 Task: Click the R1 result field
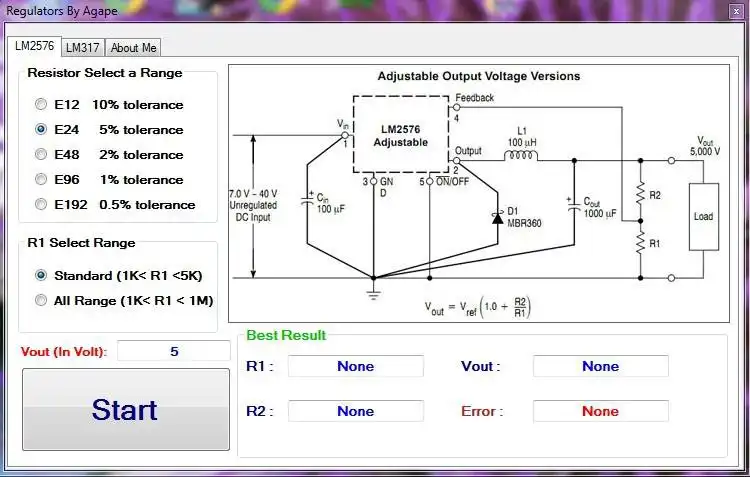click(355, 366)
